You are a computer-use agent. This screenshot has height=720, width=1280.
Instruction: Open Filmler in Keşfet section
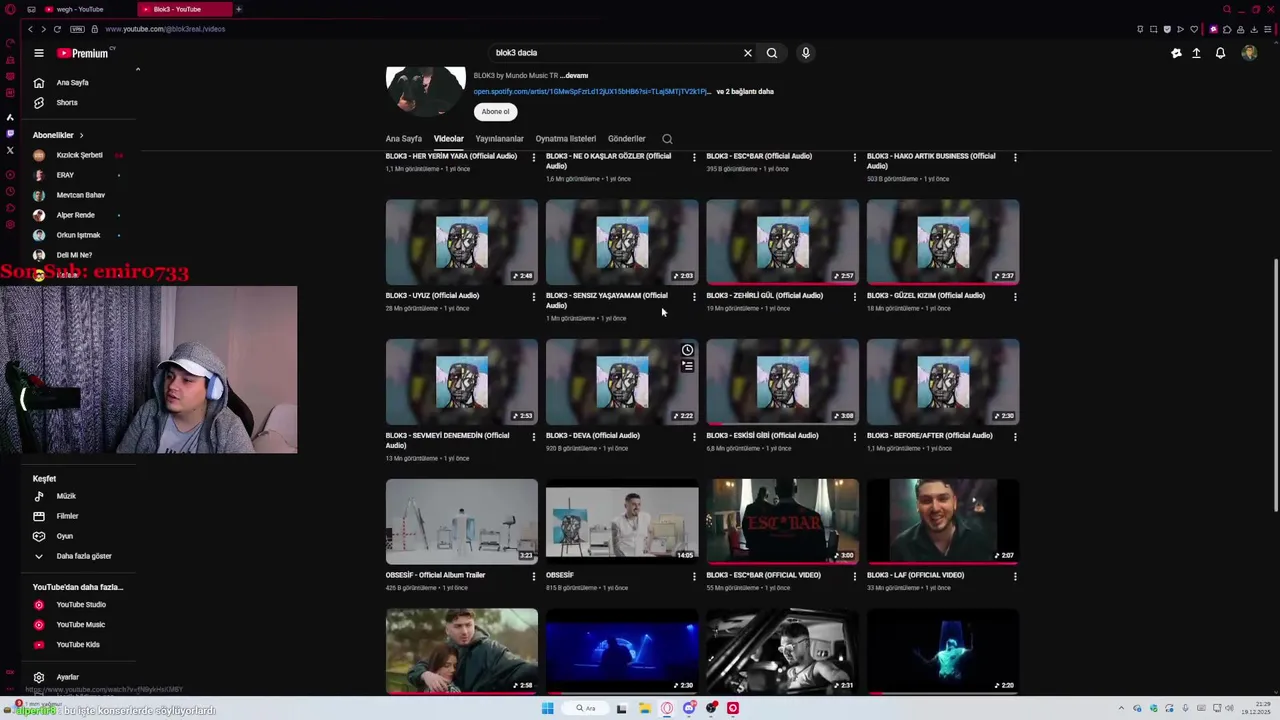click(x=67, y=516)
